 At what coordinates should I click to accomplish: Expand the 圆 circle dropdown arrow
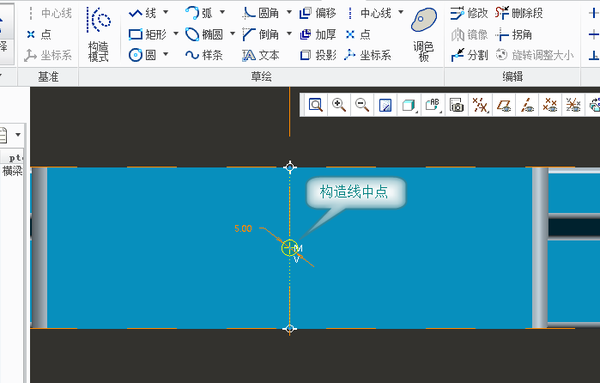click(166, 54)
